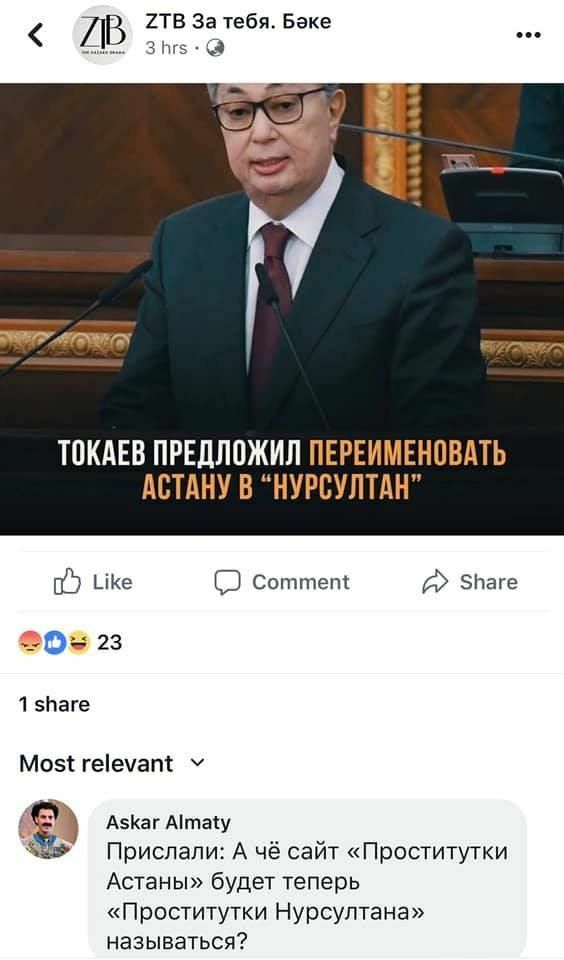Open the 1 share list
The width and height of the screenshot is (564, 960).
pos(54,704)
